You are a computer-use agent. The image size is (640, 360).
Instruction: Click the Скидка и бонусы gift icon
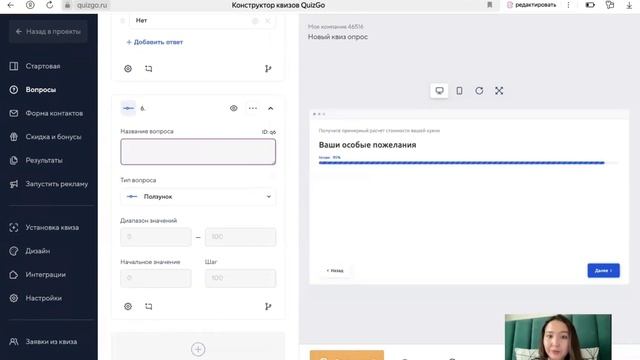click(x=14, y=137)
